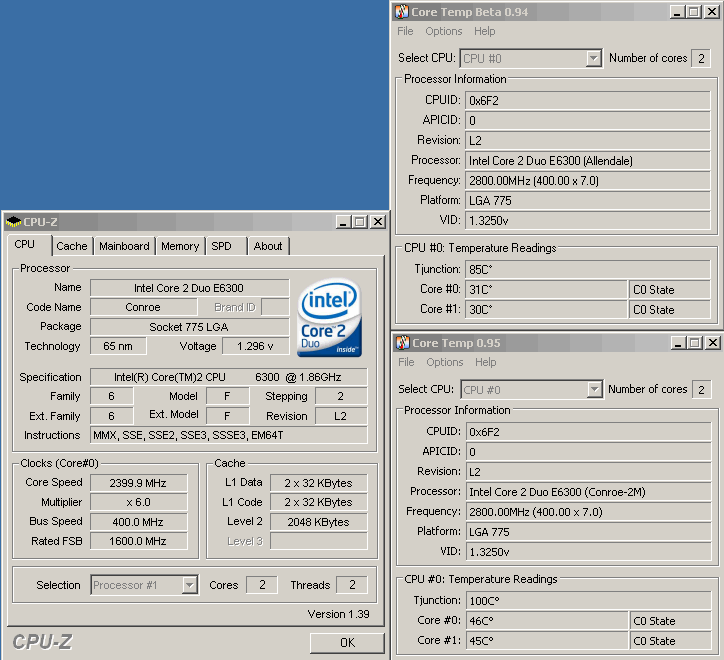Click the CPU-Z title bar chip icon
The height and width of the screenshot is (660, 724).
[13, 222]
